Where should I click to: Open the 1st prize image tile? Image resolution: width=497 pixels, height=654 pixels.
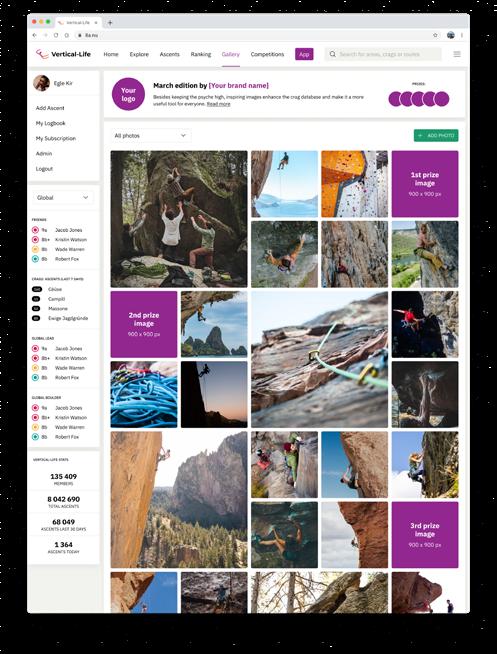[x=425, y=184]
